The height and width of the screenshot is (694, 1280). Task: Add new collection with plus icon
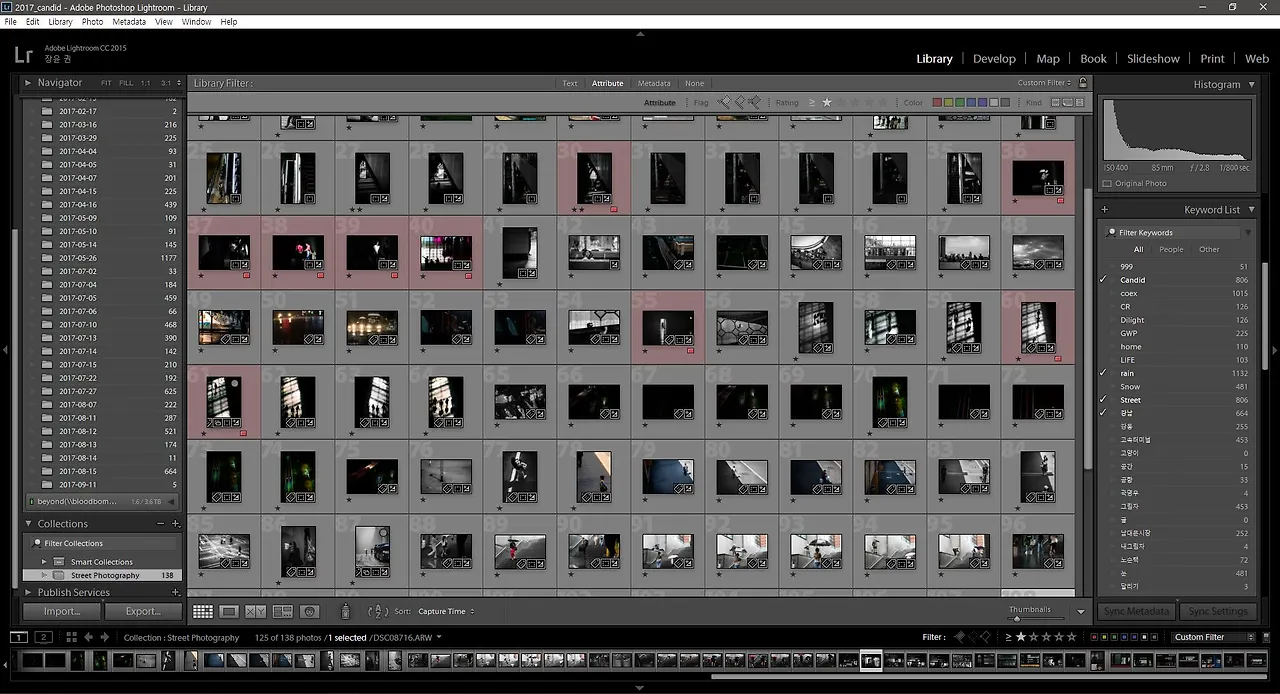(176, 524)
